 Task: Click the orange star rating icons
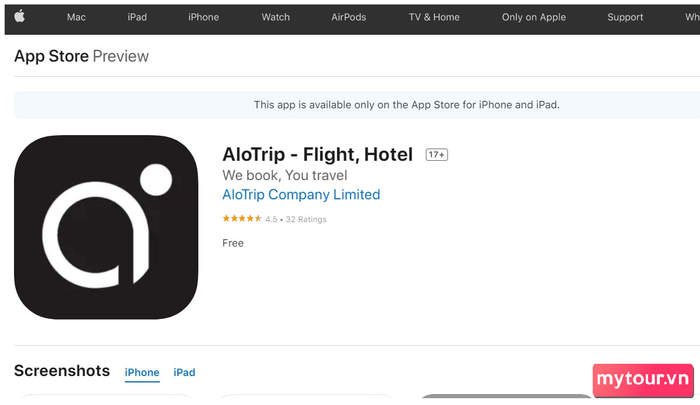click(242, 218)
